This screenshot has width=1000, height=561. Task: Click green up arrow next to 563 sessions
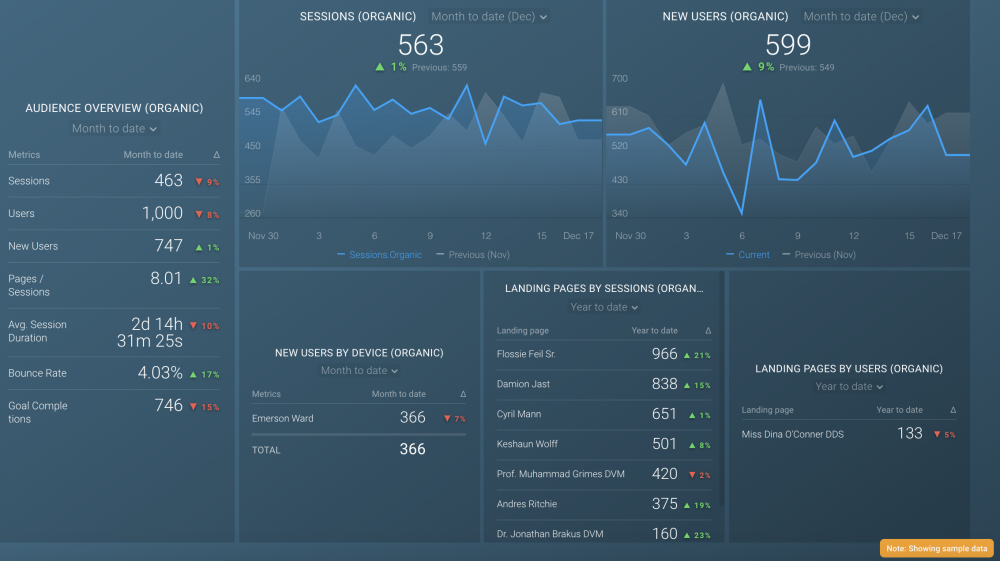380,67
